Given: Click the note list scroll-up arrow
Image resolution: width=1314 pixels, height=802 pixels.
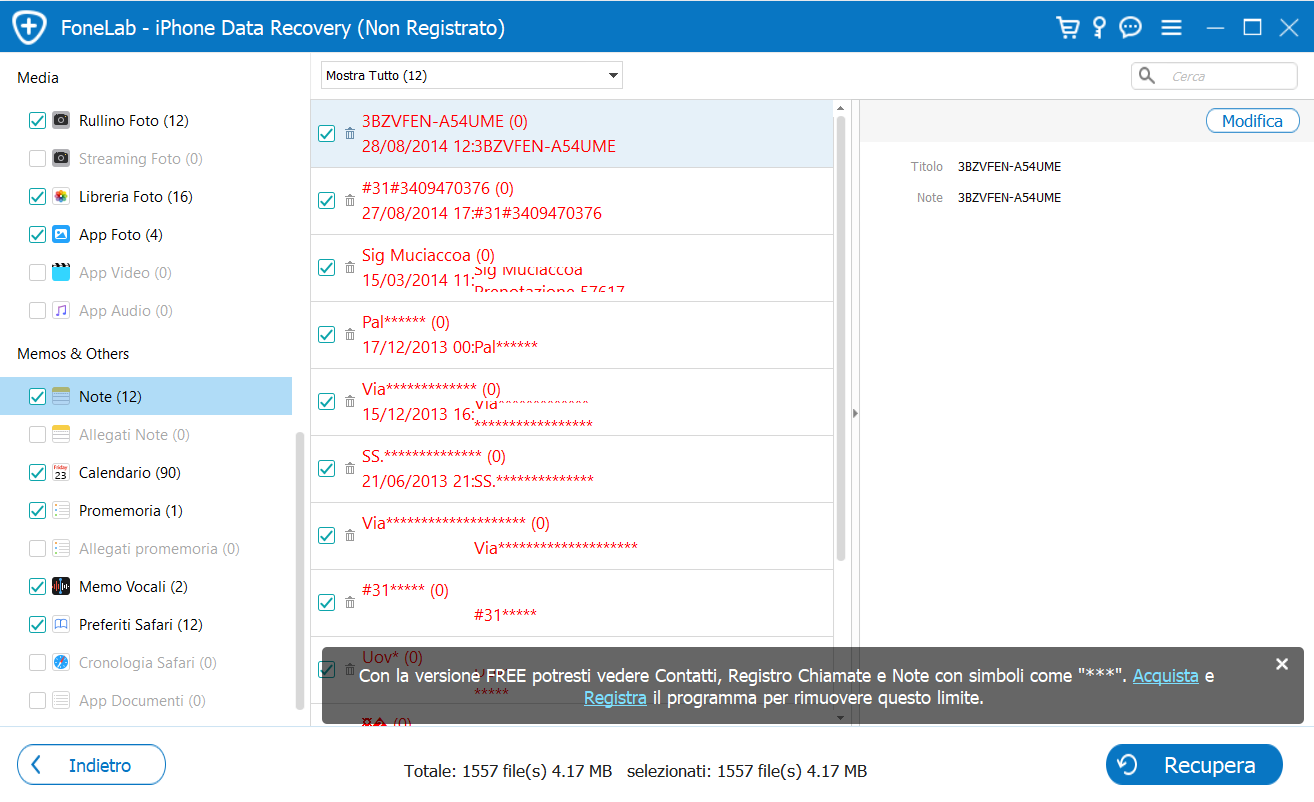Looking at the screenshot, I should tap(840, 108).
